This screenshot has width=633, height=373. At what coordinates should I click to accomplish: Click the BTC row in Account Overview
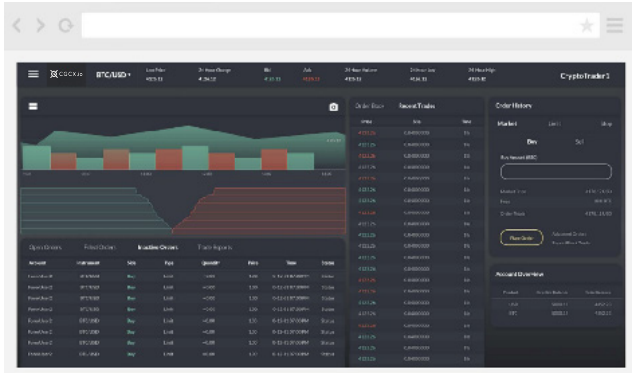[556, 313]
